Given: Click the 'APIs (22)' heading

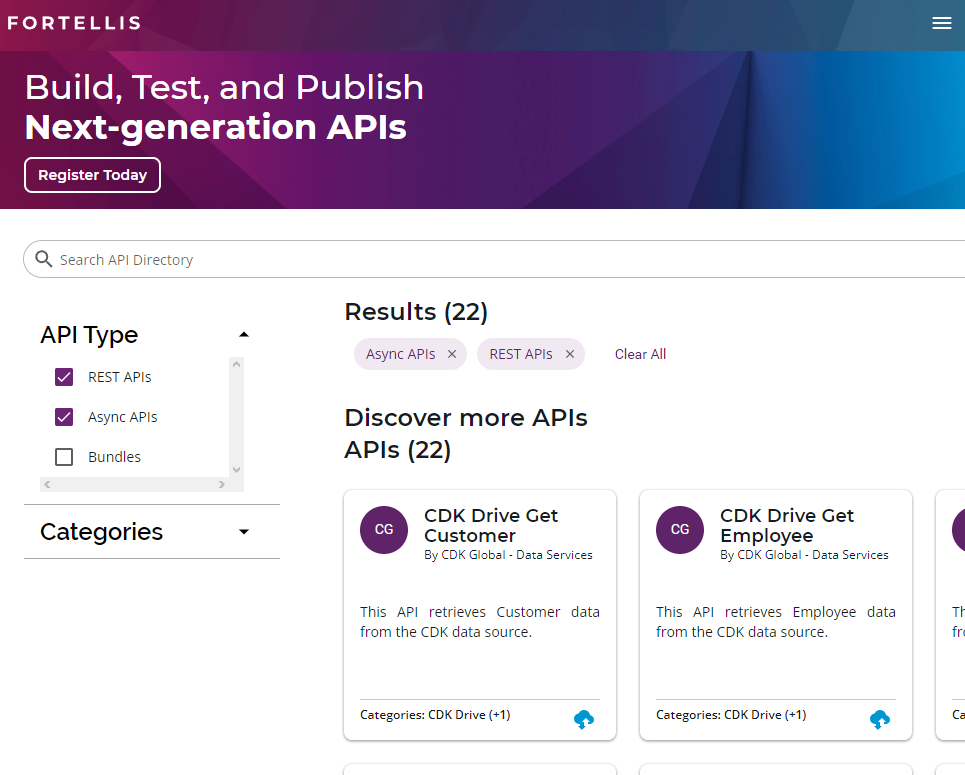Looking at the screenshot, I should 398,450.
